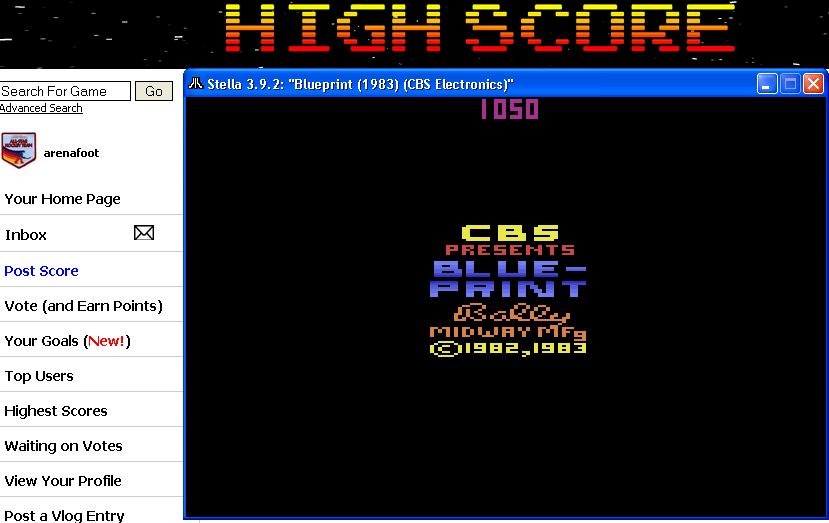The height and width of the screenshot is (523, 829).
Task: Minimize the Stella emulator window
Action: pyautogui.click(x=767, y=84)
